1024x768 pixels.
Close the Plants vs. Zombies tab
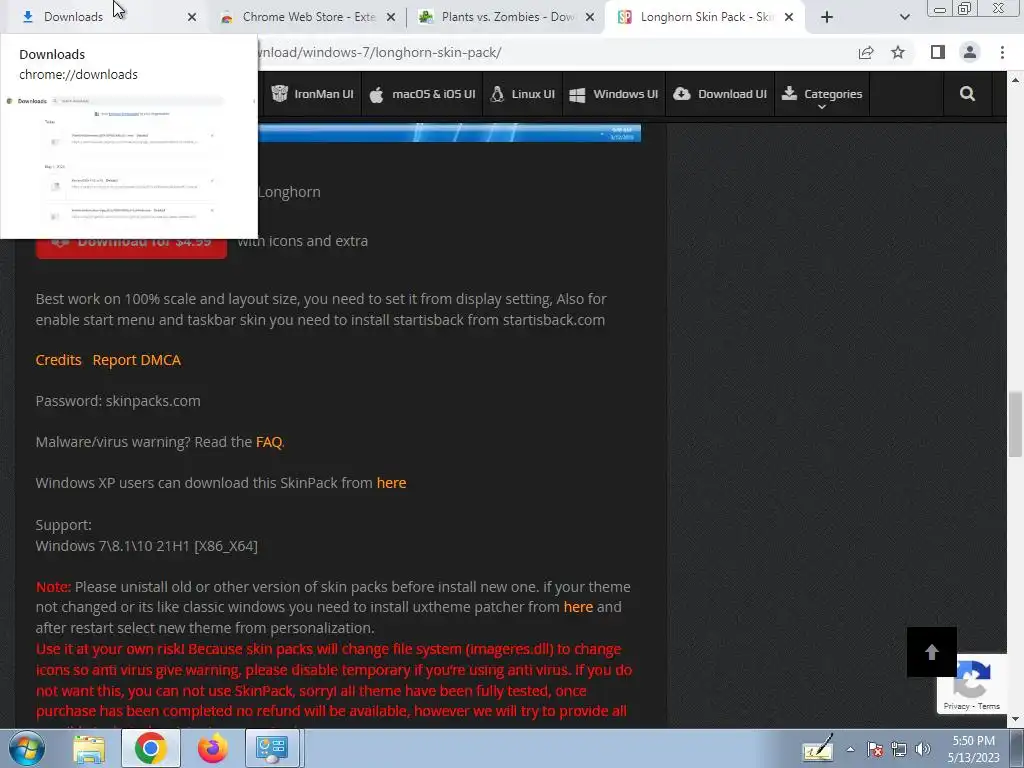coord(590,18)
